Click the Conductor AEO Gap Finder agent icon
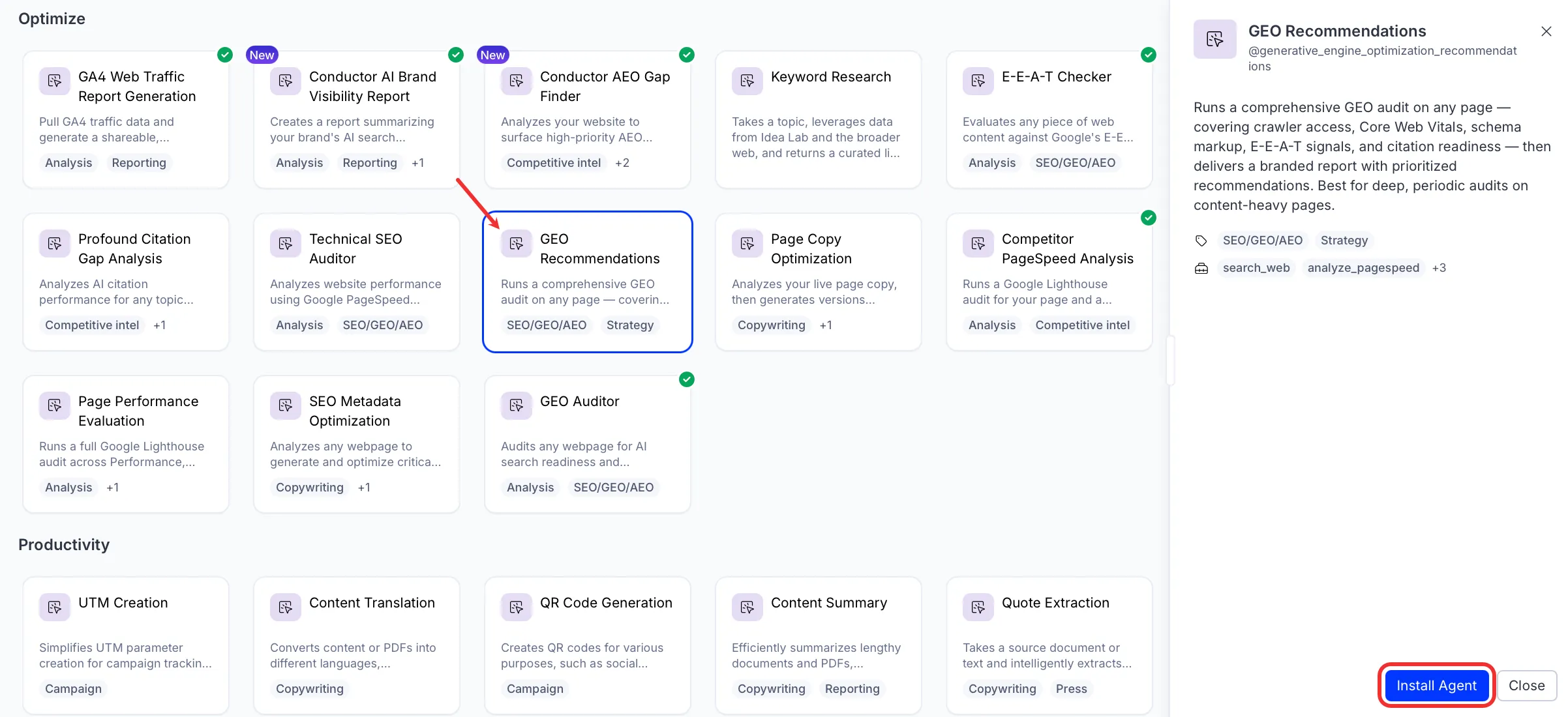The width and height of the screenshot is (1568, 717). tap(517, 81)
